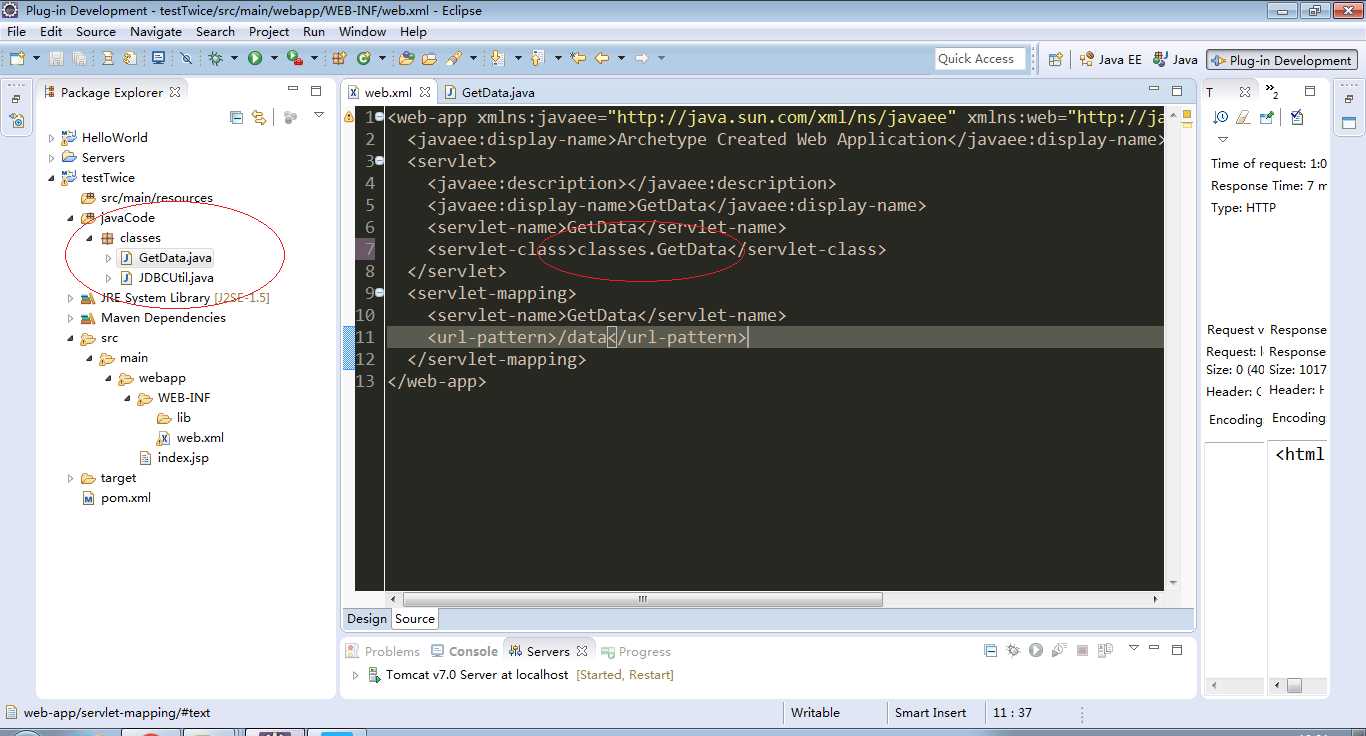Toggle Link with Editor in Package Explorer
This screenshot has width=1366, height=736.
coord(259,117)
